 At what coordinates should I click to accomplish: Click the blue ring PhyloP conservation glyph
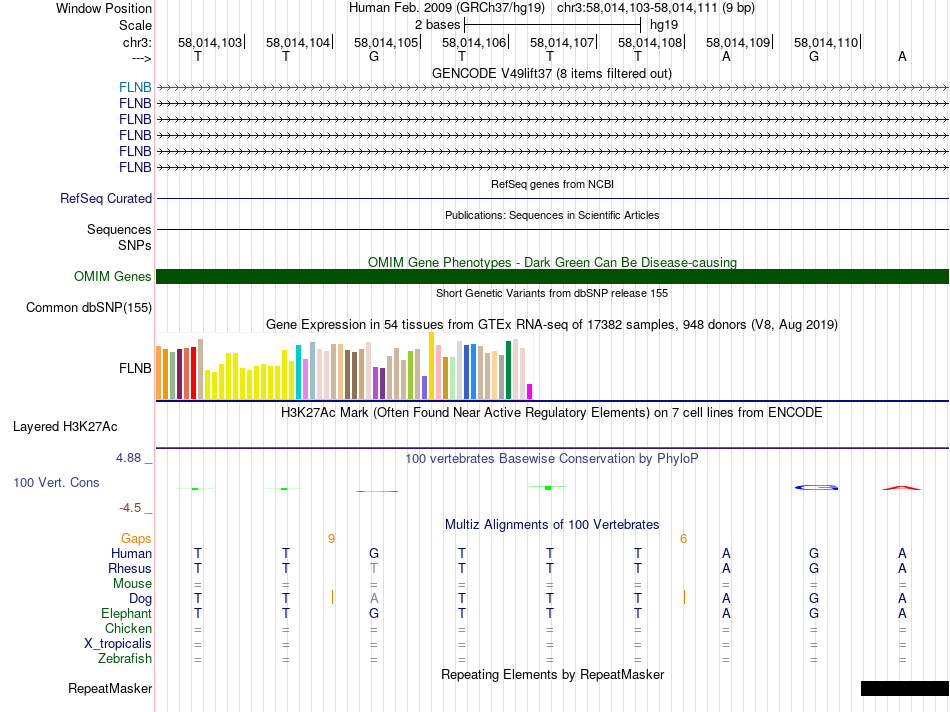[x=816, y=487]
